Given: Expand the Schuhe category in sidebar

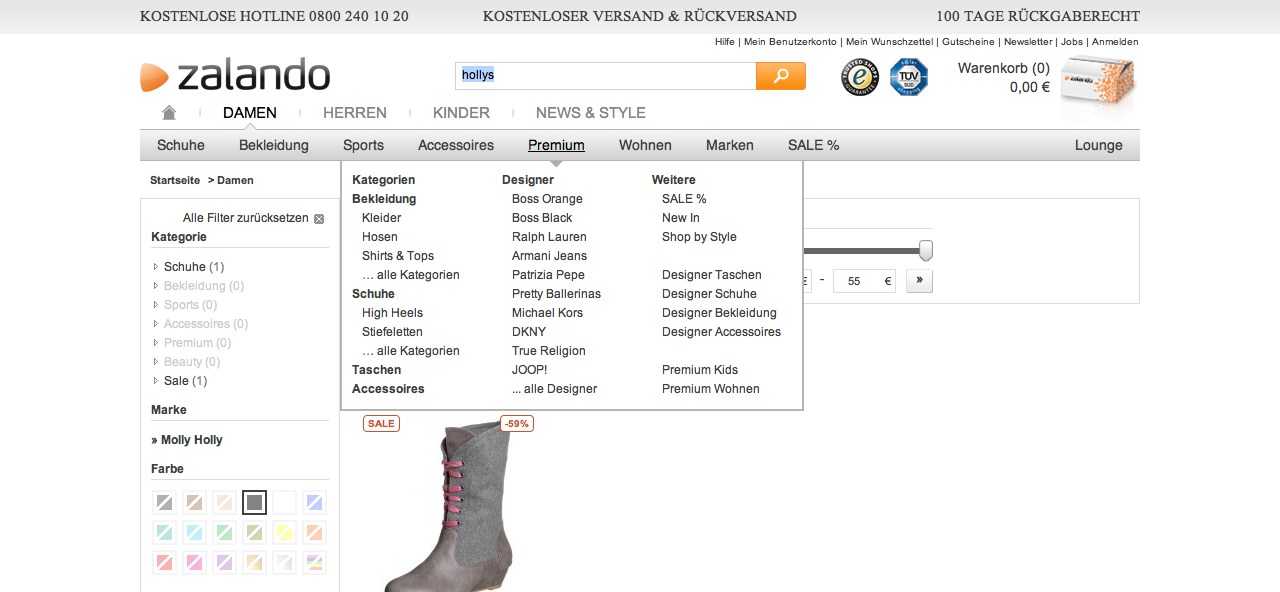Looking at the screenshot, I should [x=156, y=267].
